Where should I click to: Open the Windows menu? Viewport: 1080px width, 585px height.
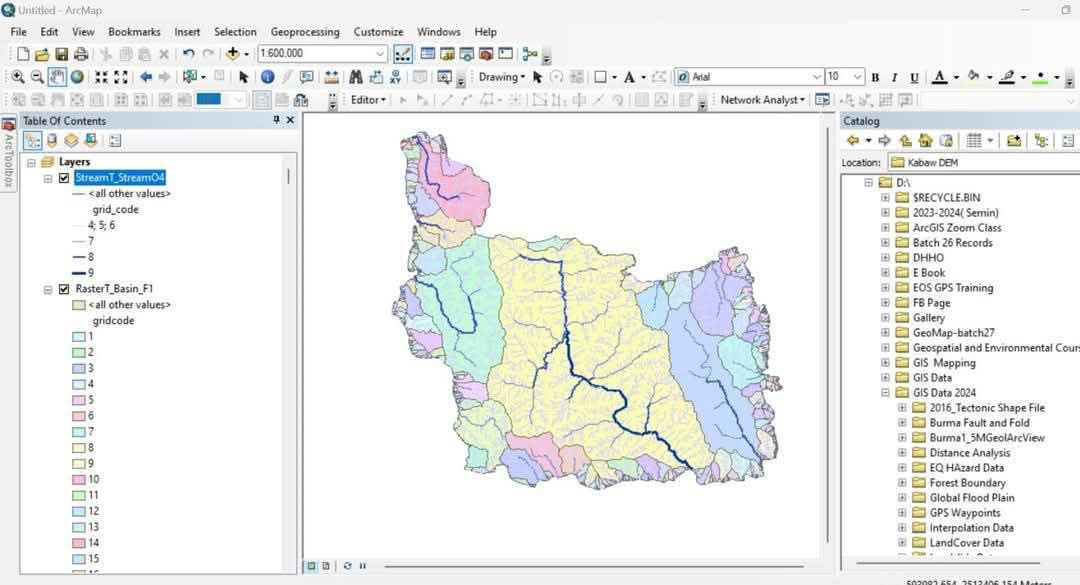pyautogui.click(x=438, y=32)
